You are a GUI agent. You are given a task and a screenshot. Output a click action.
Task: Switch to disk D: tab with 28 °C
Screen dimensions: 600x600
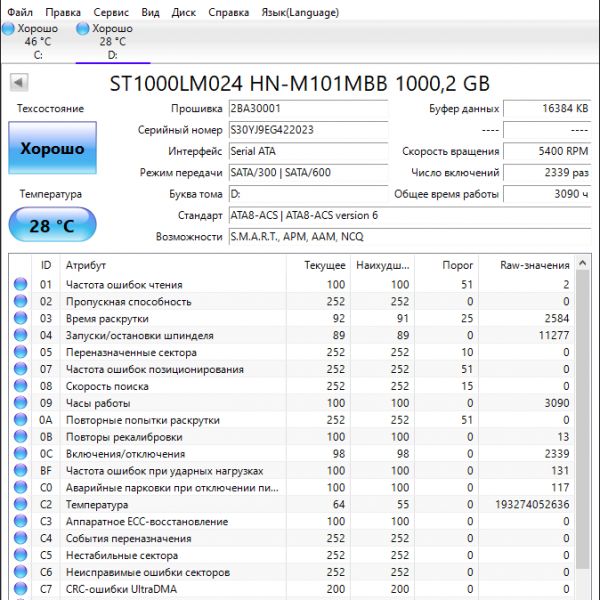111,42
